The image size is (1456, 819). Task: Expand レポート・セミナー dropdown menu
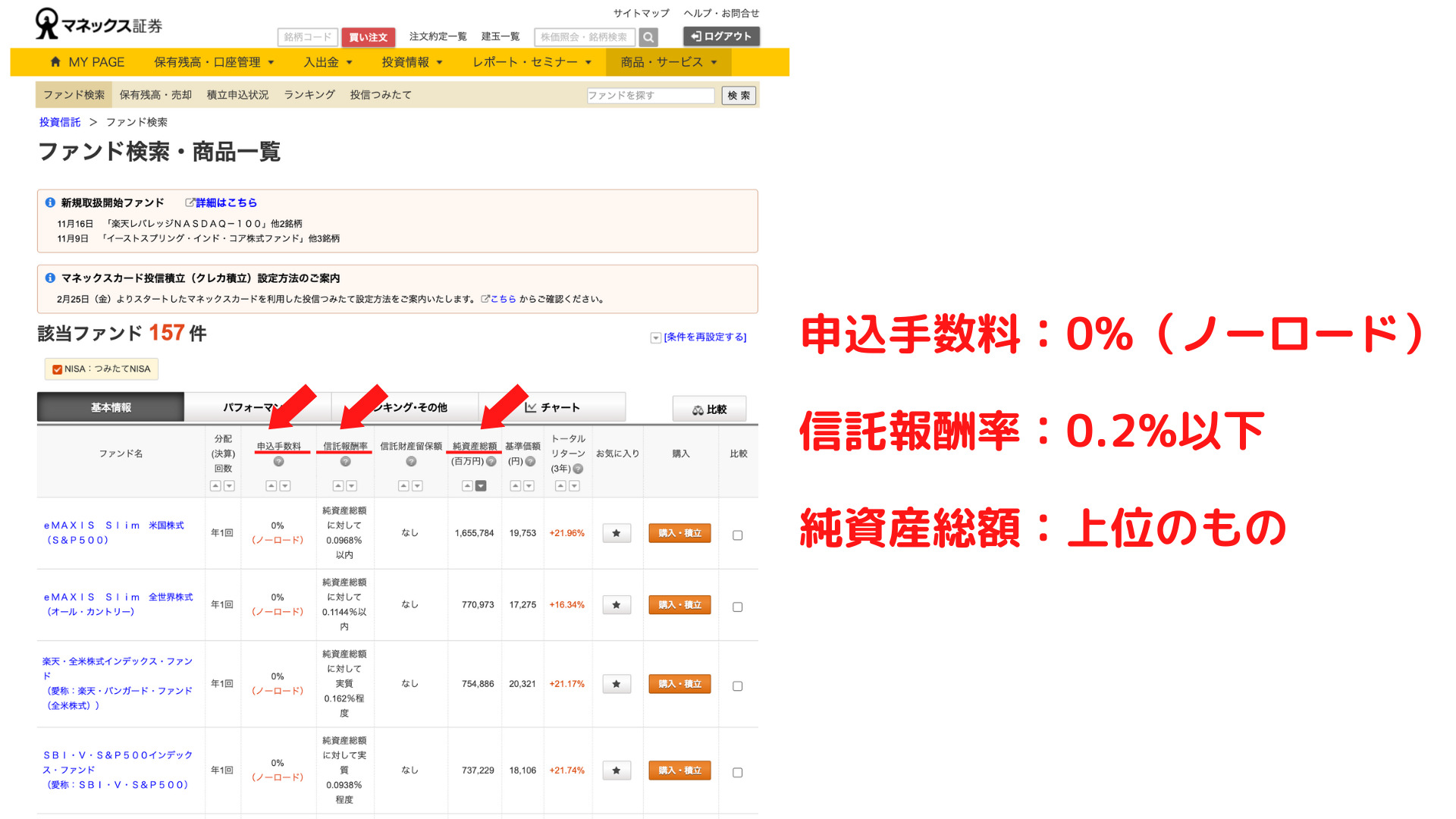pyautogui.click(x=532, y=62)
